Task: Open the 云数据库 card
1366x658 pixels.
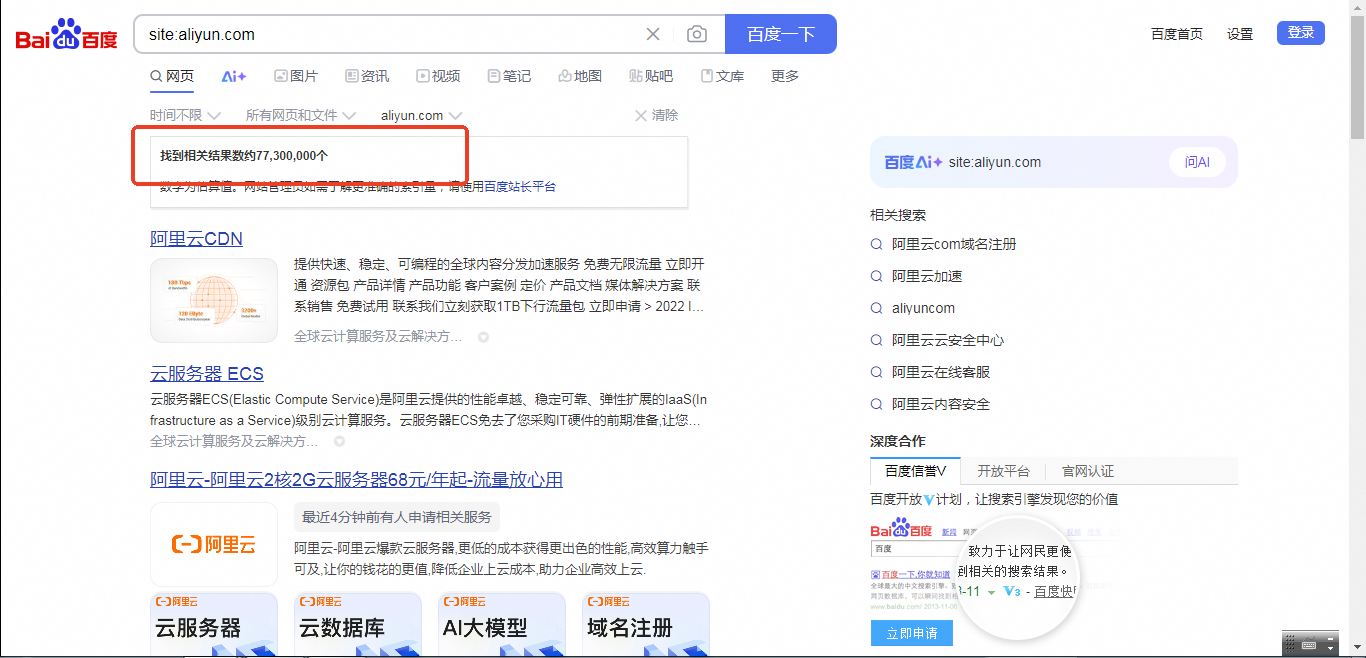Action: click(x=358, y=624)
